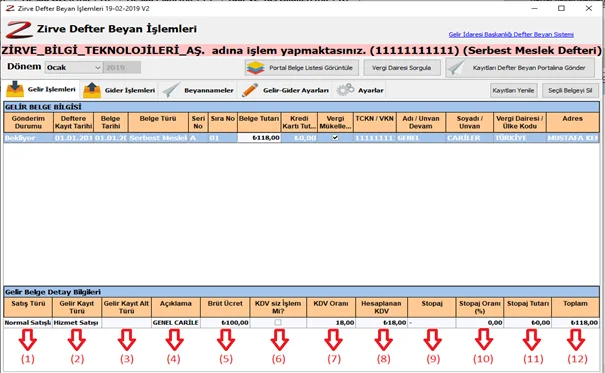Click the Kredi Kartı ₺0,00 cell

(299, 138)
